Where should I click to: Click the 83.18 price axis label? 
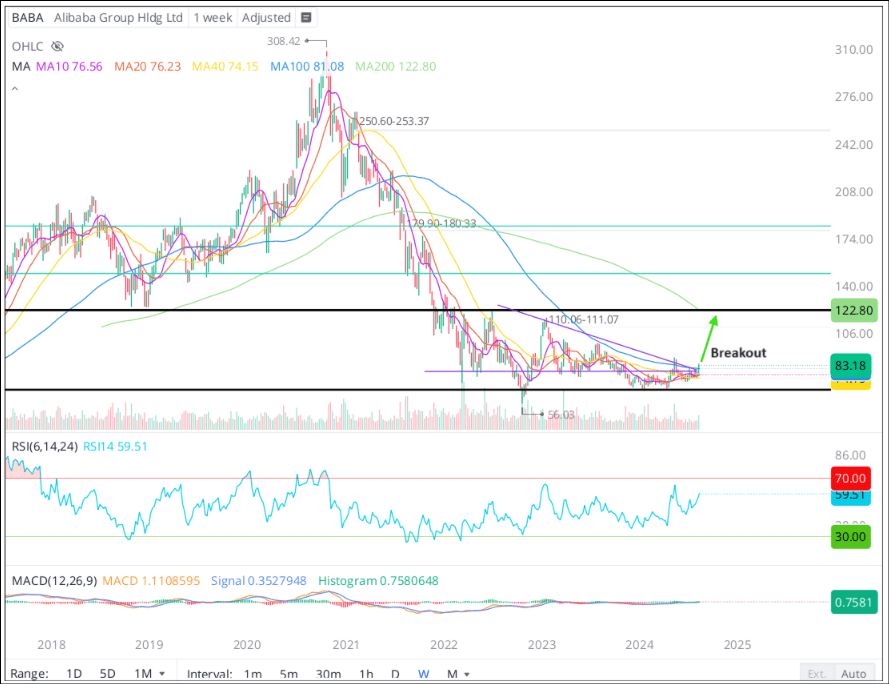tap(850, 366)
